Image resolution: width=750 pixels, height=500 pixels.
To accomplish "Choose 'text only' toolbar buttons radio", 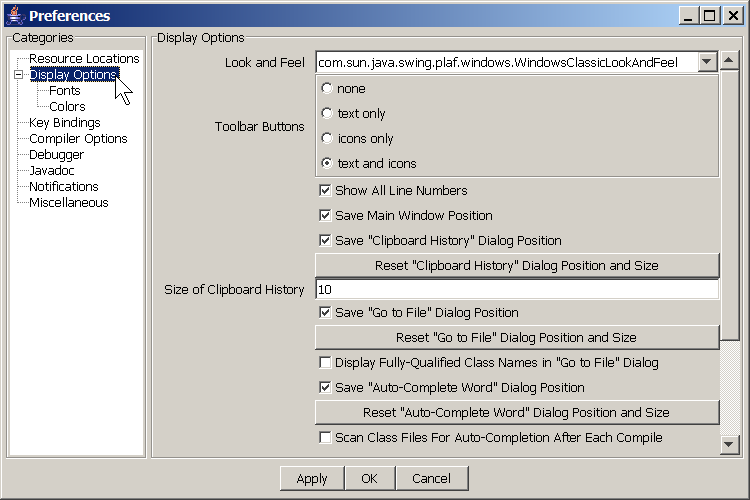I will tap(327, 114).
